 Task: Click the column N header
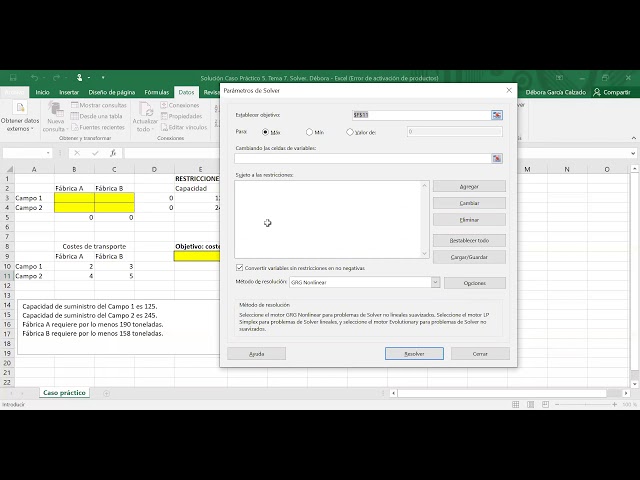tap(567, 169)
